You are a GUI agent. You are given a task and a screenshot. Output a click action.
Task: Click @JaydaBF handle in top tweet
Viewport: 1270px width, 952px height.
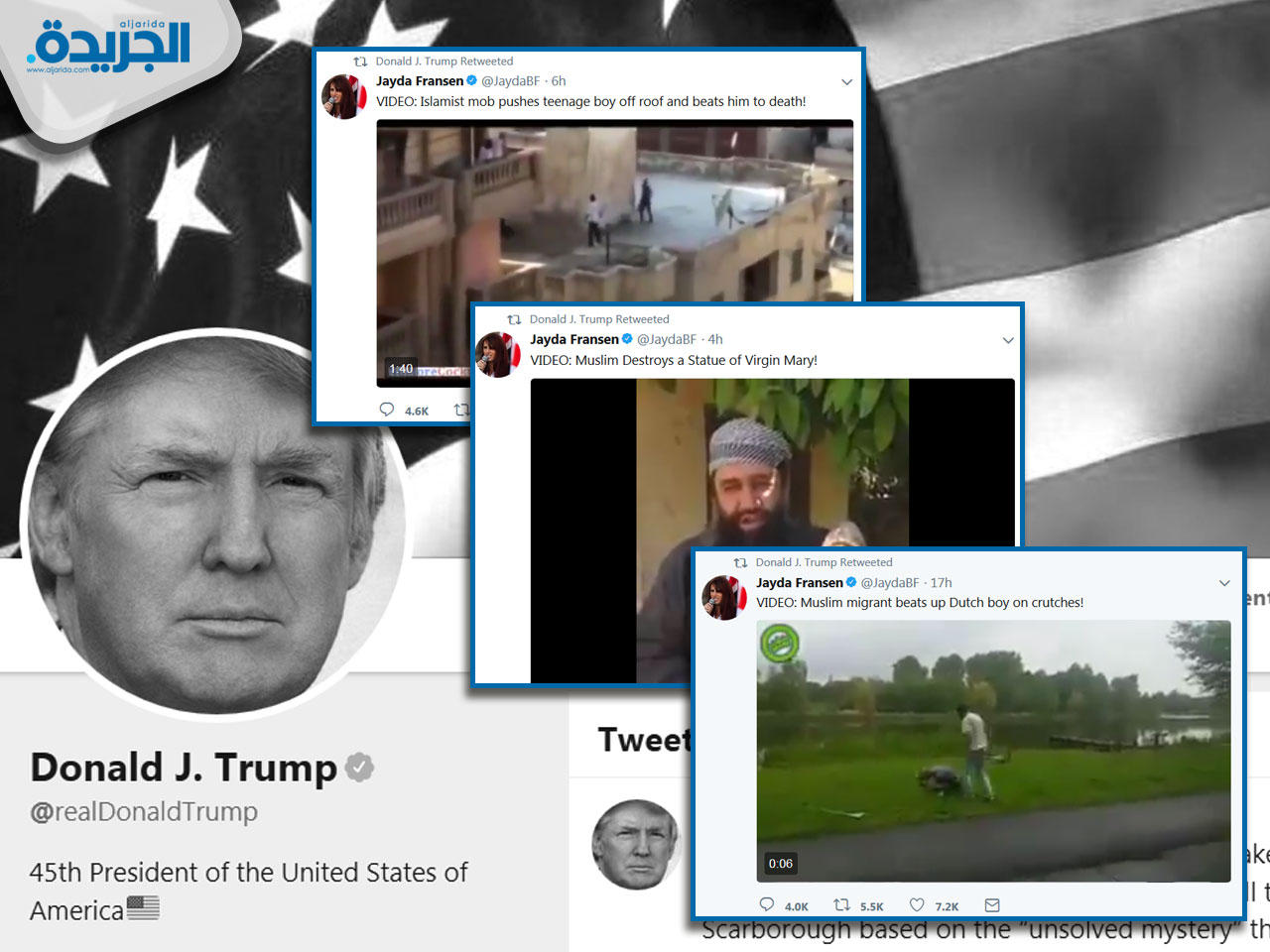pos(510,80)
